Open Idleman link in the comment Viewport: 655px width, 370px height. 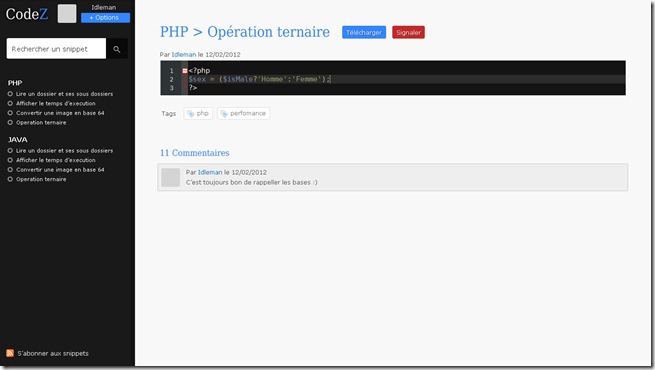coord(210,172)
